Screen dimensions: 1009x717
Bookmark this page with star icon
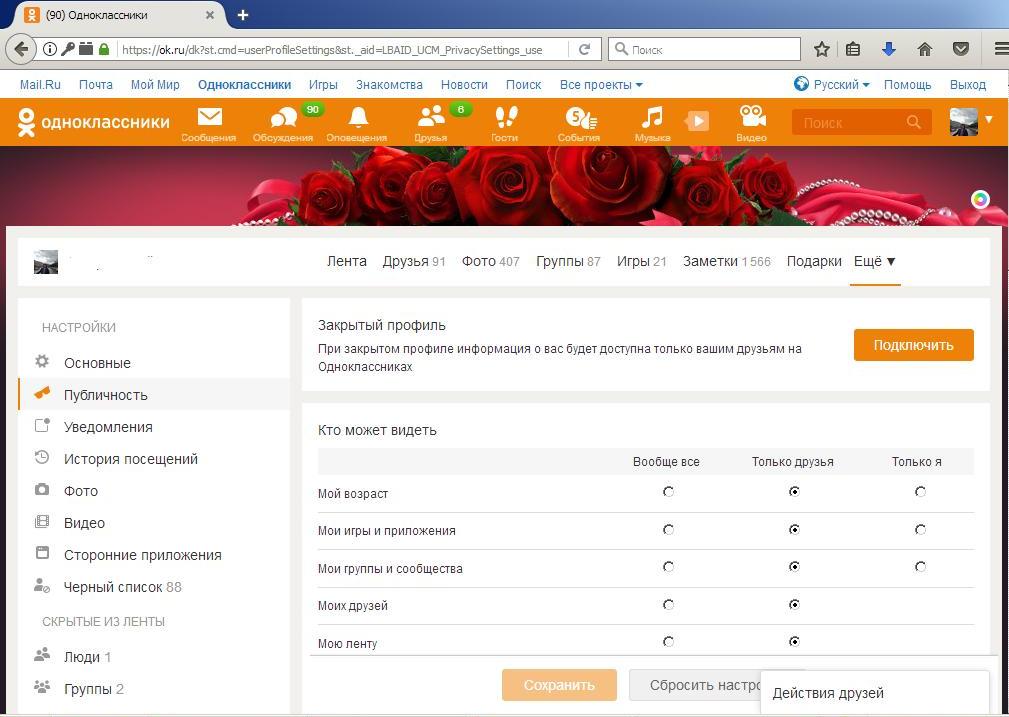821,50
